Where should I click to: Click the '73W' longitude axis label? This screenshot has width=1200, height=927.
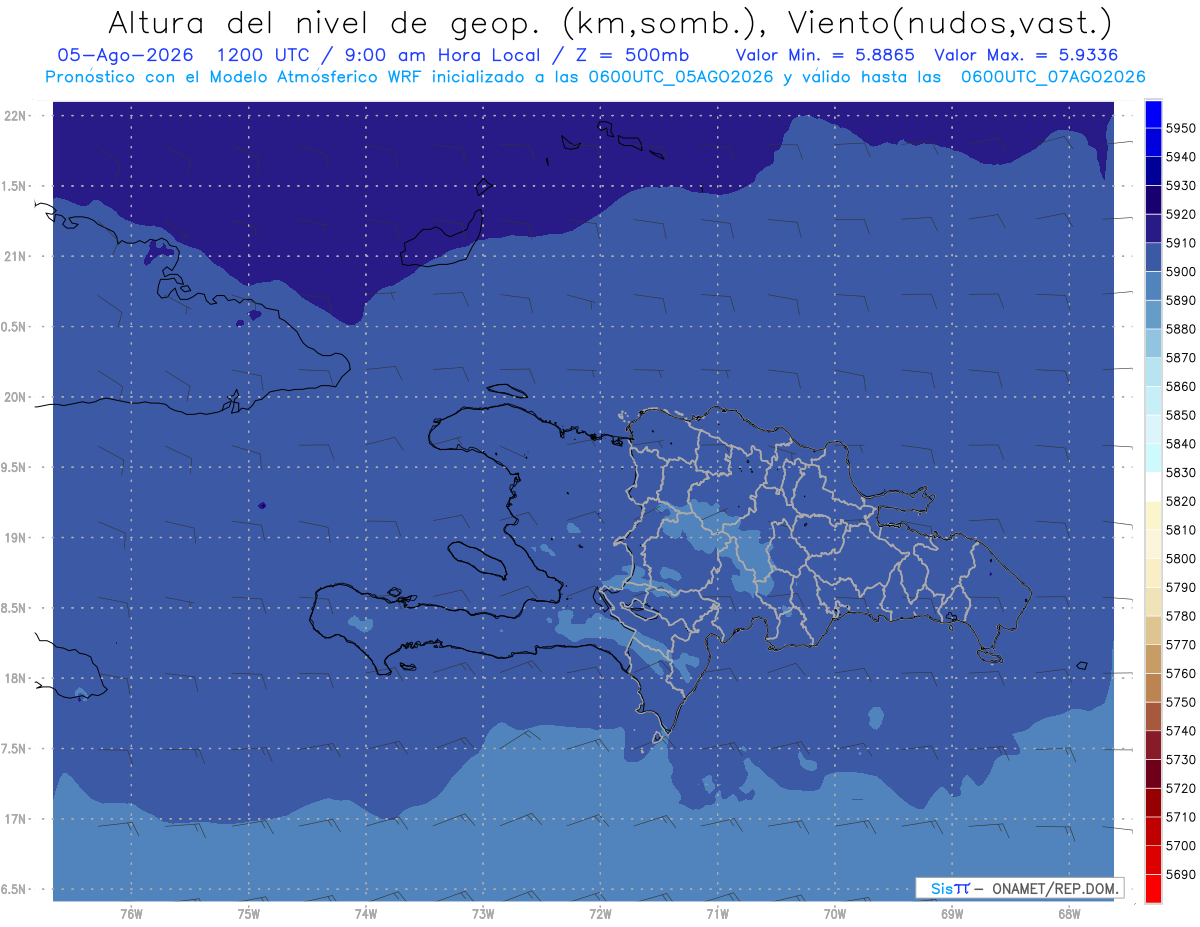(483, 914)
